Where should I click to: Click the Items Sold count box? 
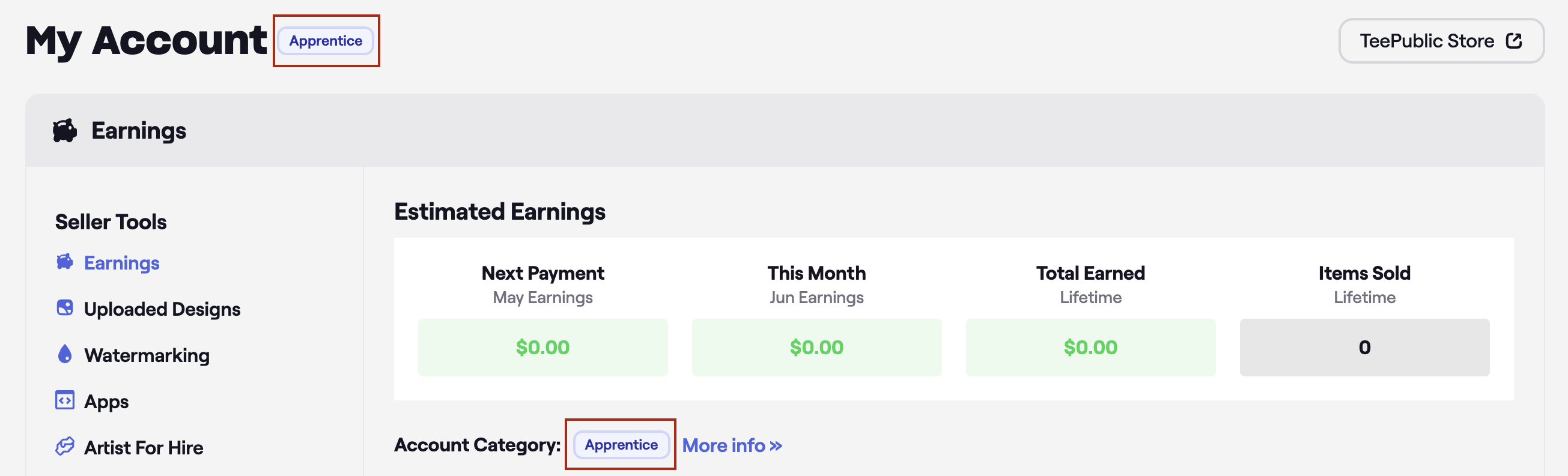click(1364, 347)
